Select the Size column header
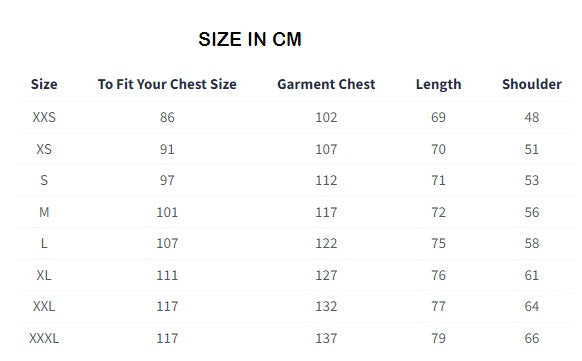This screenshot has height=361, width=582. tap(44, 84)
